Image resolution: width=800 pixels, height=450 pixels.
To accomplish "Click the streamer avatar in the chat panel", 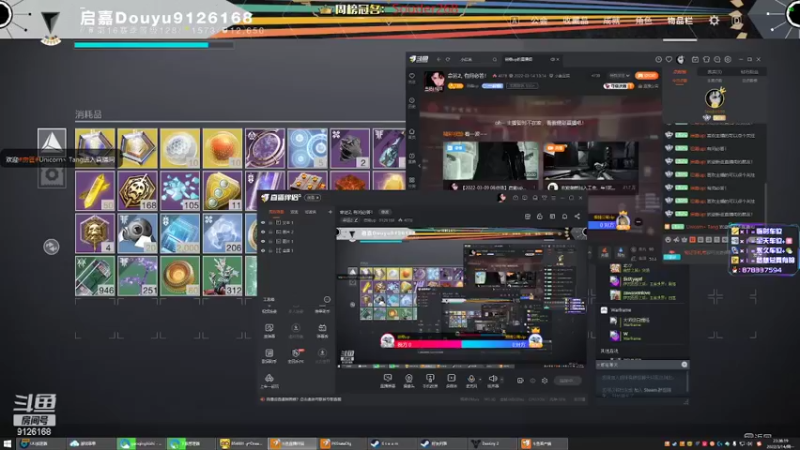I will [715, 98].
